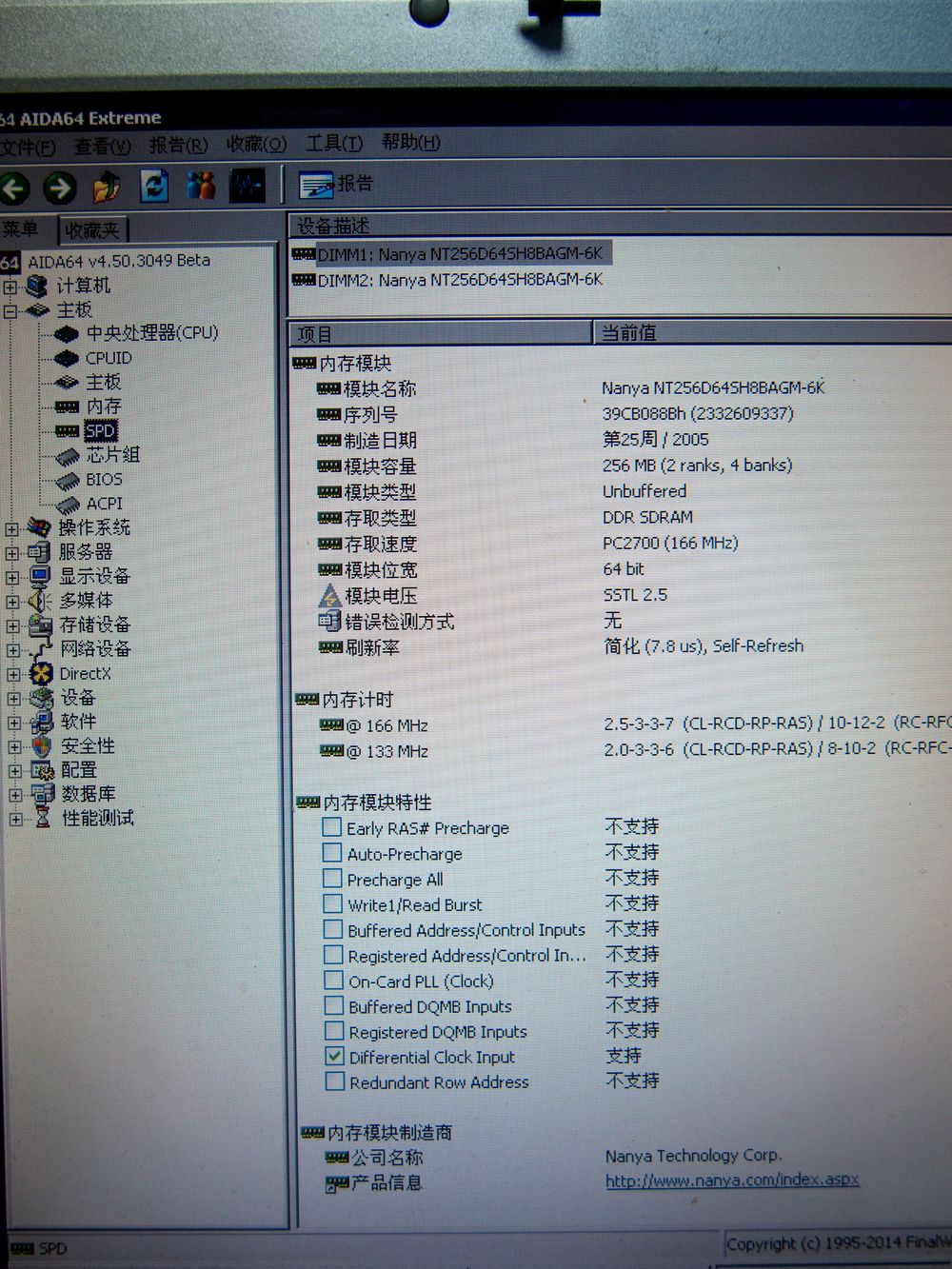
Task: Click the 安全性 shield icon
Action: (42, 745)
